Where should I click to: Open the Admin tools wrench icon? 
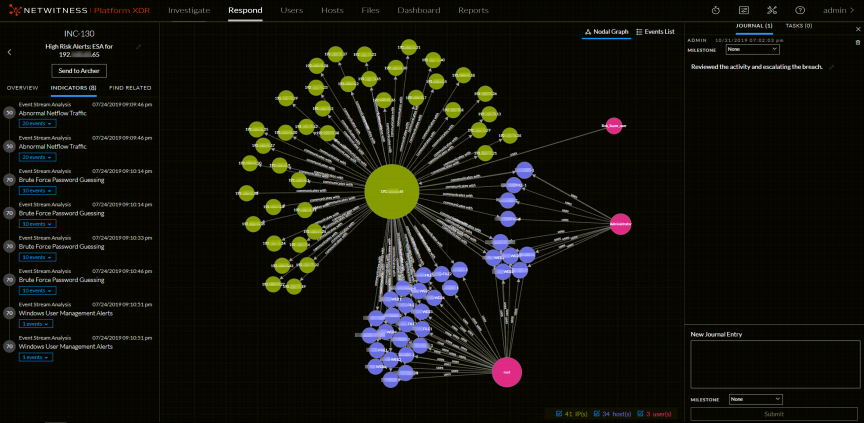click(771, 10)
